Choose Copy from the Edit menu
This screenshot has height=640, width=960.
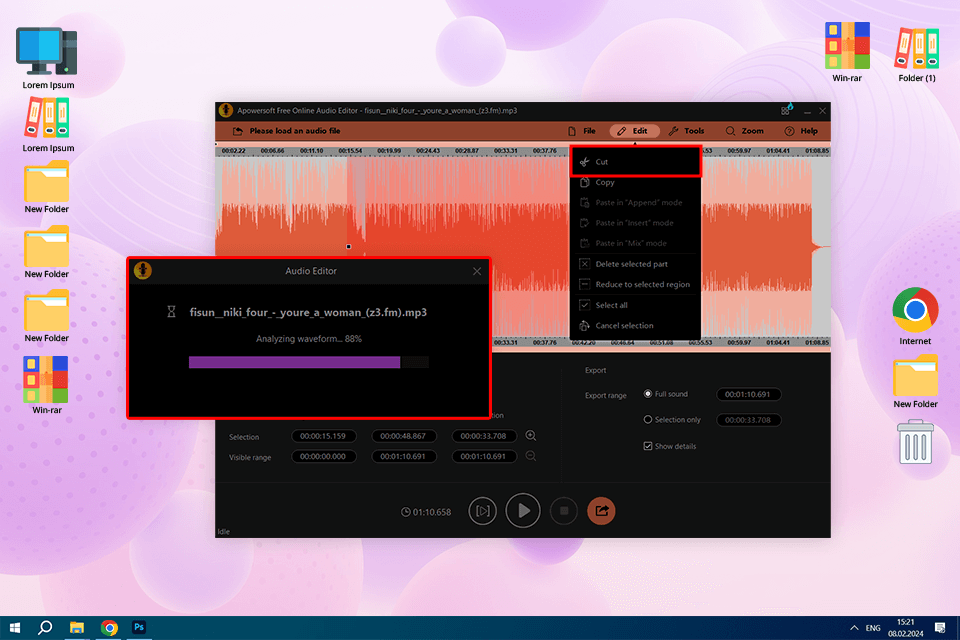[x=636, y=183]
